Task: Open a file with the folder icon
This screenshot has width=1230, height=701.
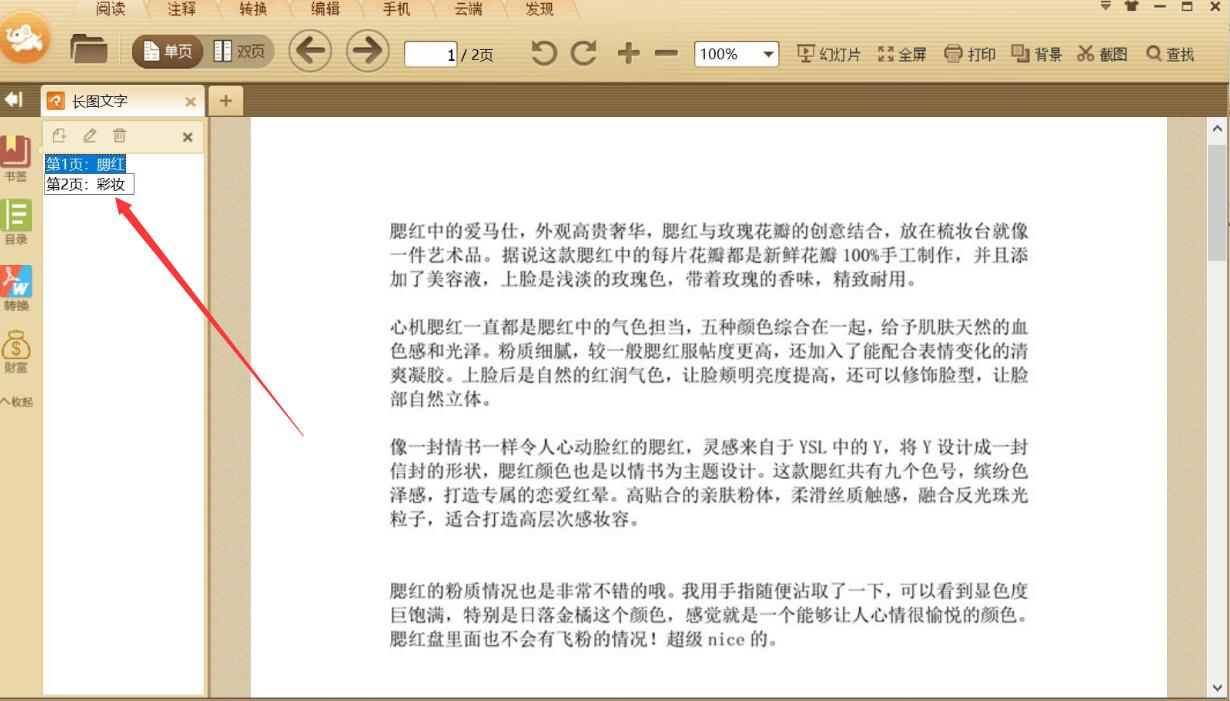Action: 88,51
